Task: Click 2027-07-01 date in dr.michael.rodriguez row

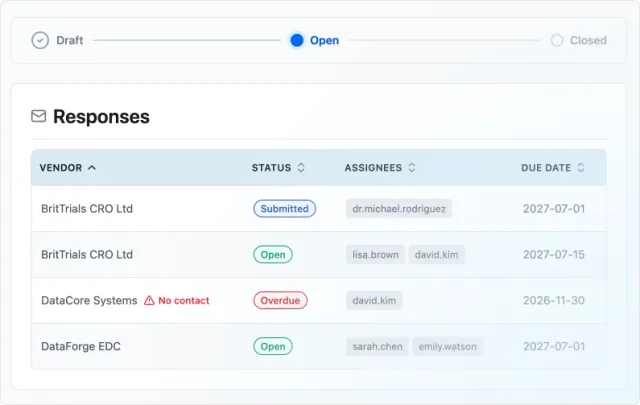Action: [x=554, y=209]
